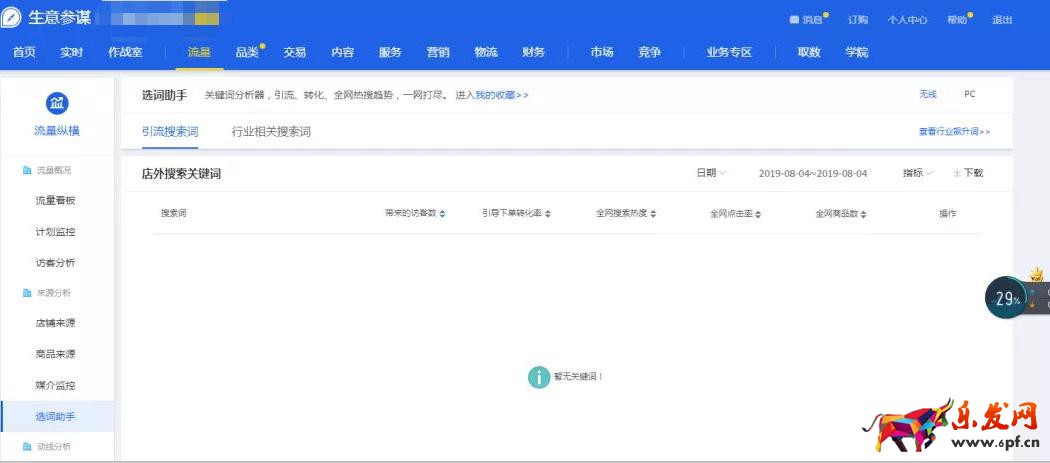Open the 我的收藏 link
Image resolution: width=1050 pixels, height=463 pixels.
(x=499, y=95)
